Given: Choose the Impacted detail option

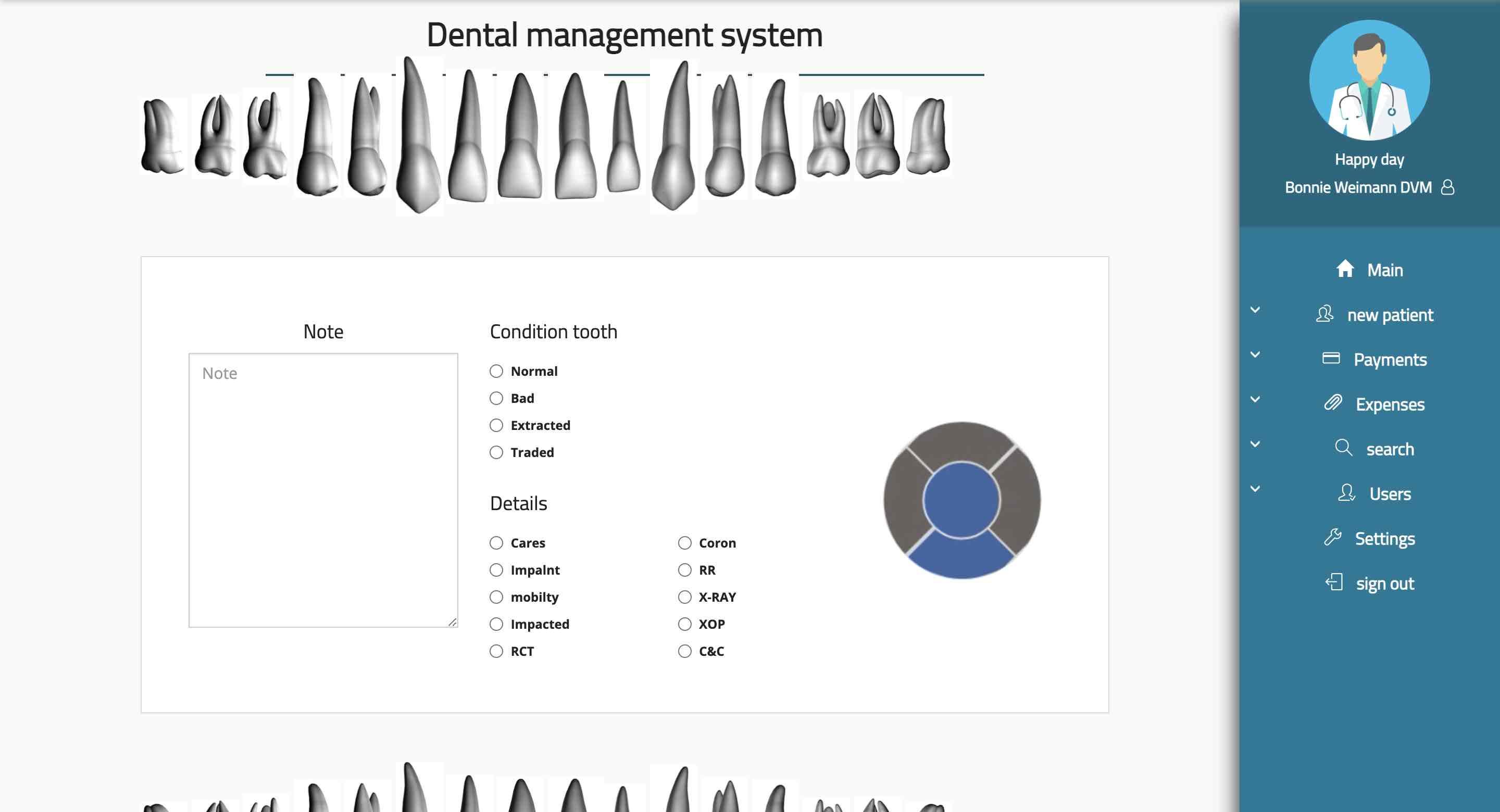Looking at the screenshot, I should pos(496,624).
